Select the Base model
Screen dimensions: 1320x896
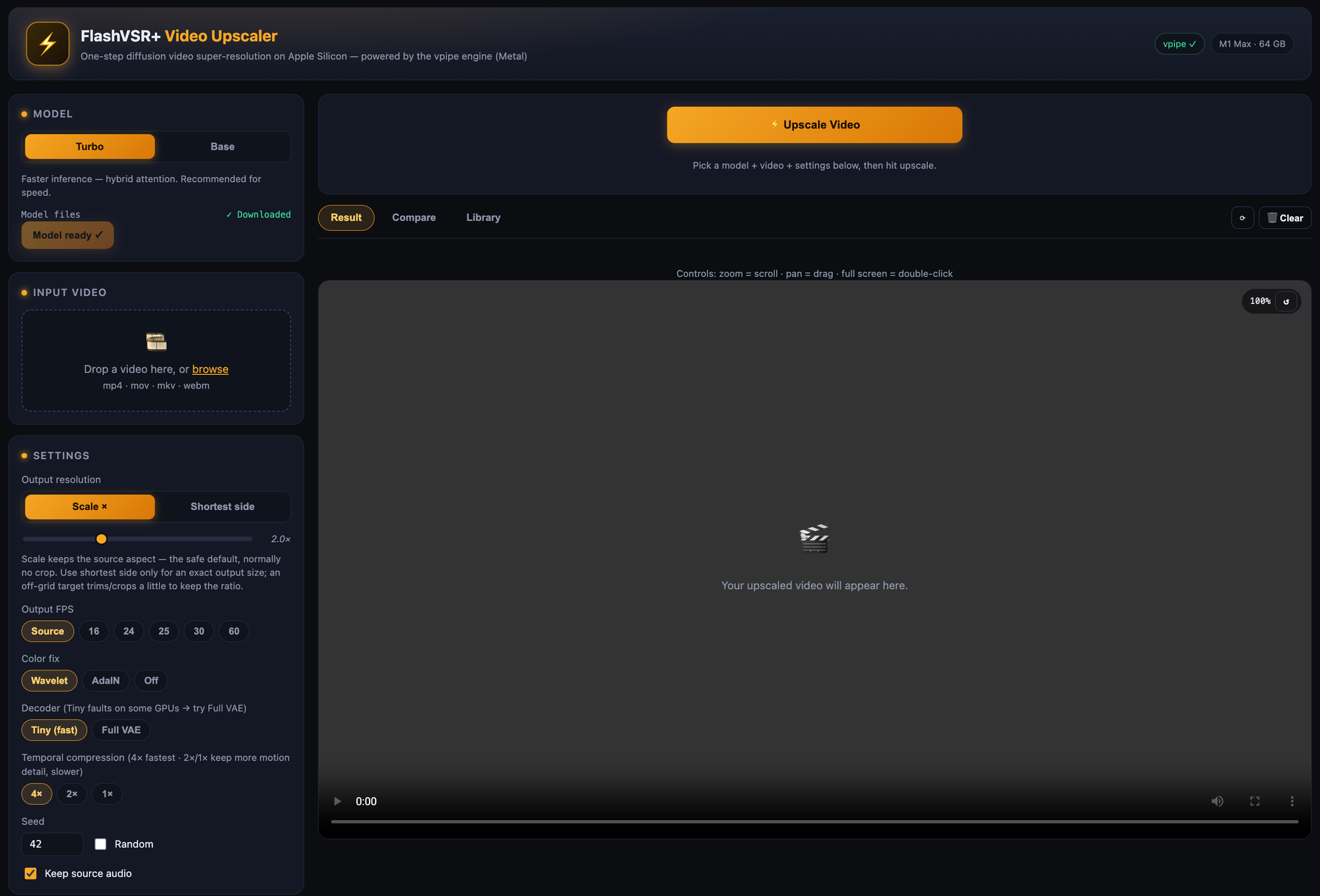click(222, 146)
